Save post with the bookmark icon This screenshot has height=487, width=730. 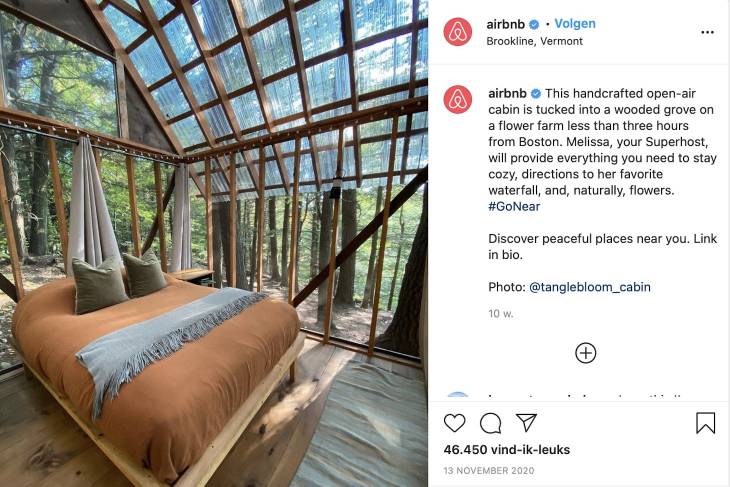tap(705, 423)
